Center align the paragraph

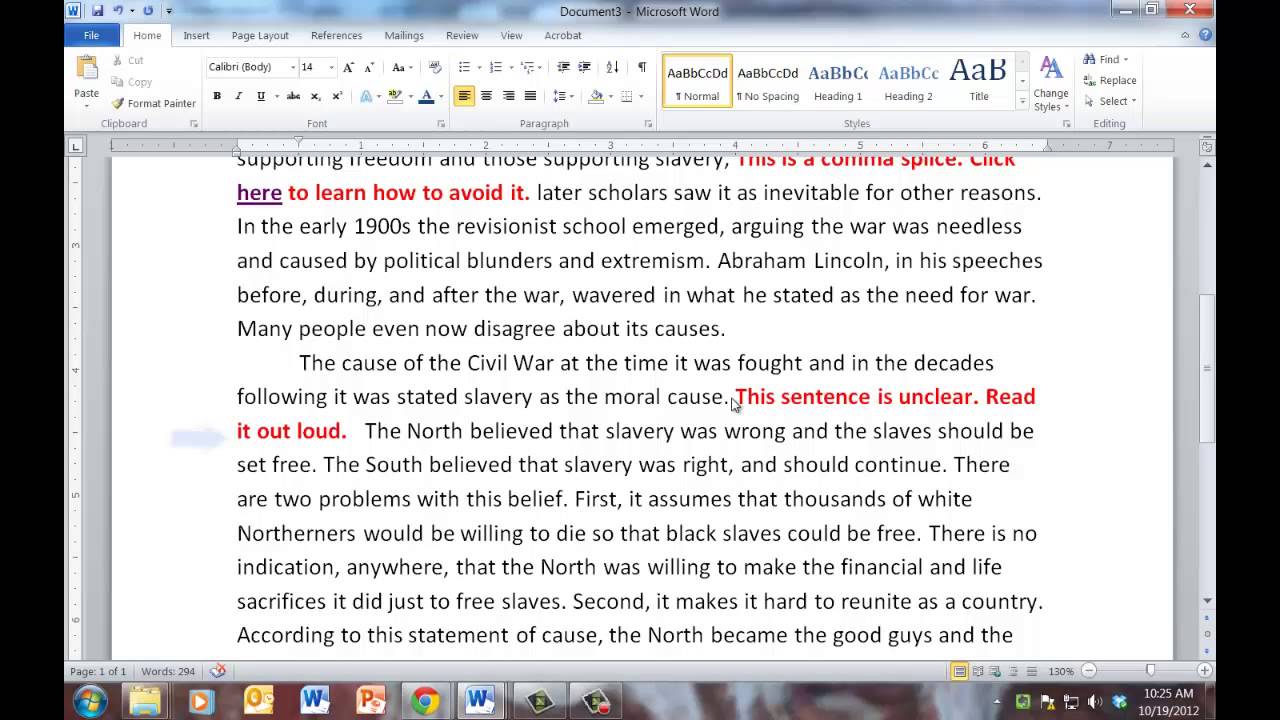click(486, 96)
